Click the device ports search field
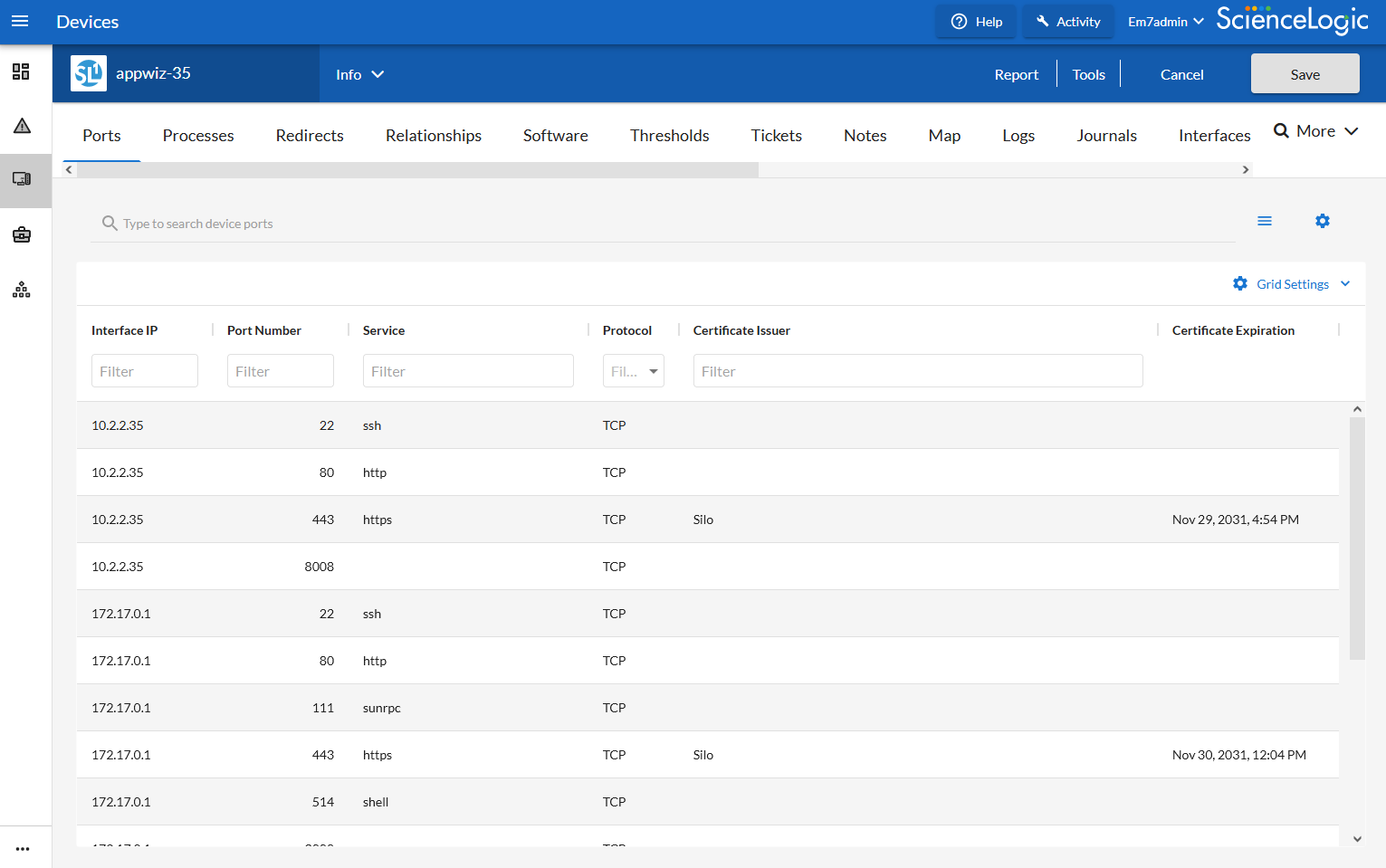 670,224
